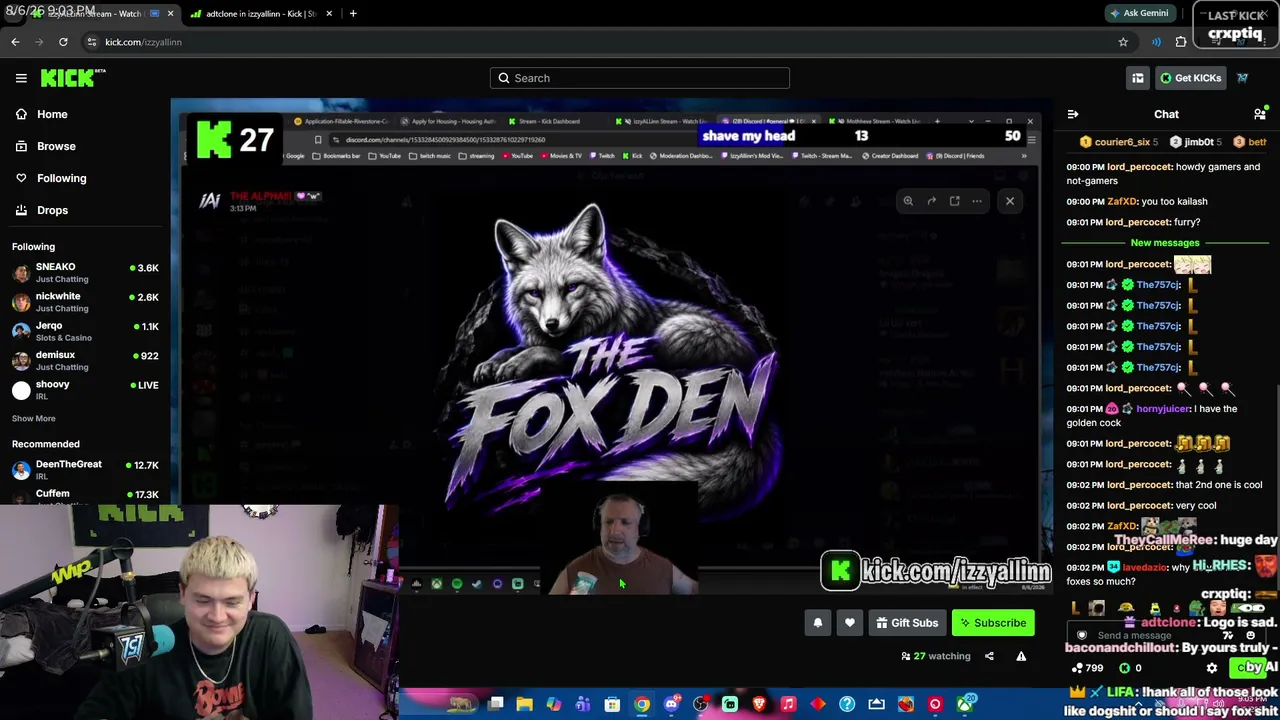Open shoovy's live IRL channel
This screenshot has width=1280, height=720.
85,389
